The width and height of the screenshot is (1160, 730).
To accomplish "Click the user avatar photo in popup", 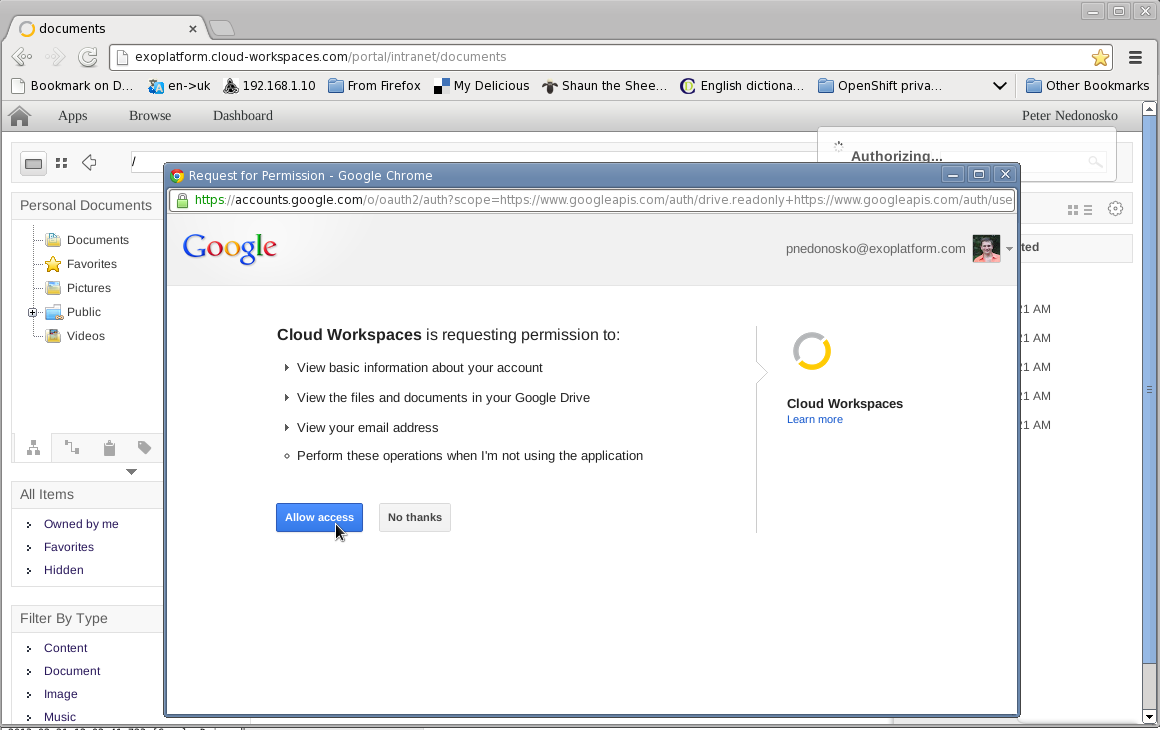I will [x=986, y=249].
